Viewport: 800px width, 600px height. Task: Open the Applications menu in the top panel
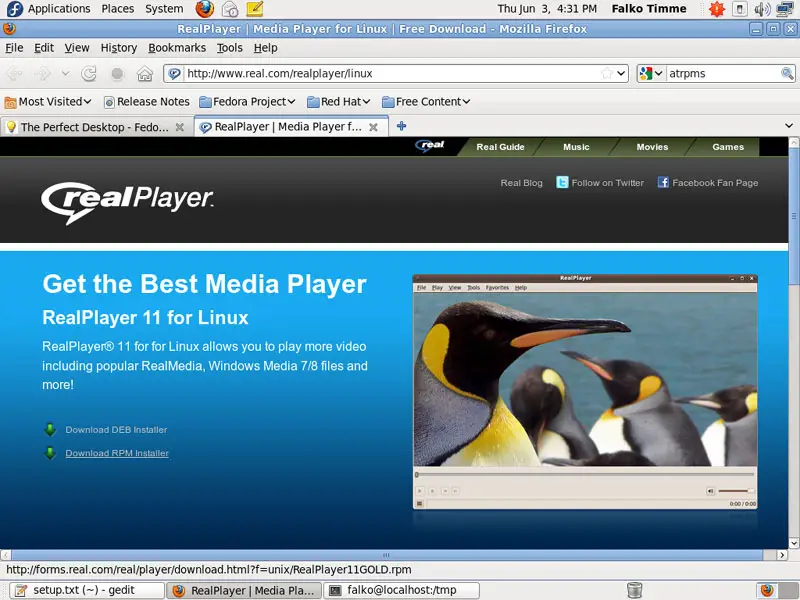pos(59,9)
